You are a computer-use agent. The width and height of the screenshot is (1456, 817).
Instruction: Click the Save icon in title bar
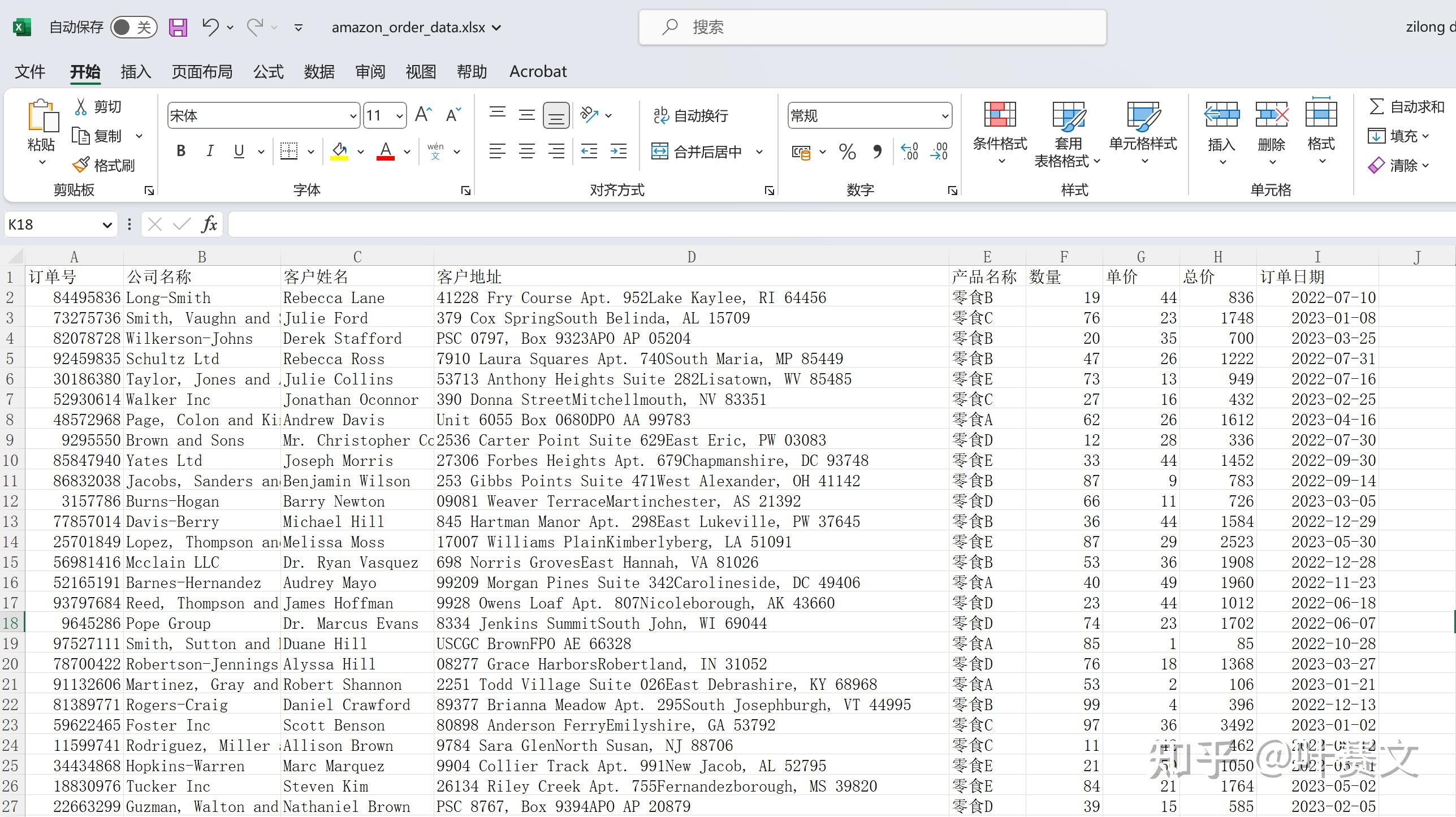(x=178, y=27)
